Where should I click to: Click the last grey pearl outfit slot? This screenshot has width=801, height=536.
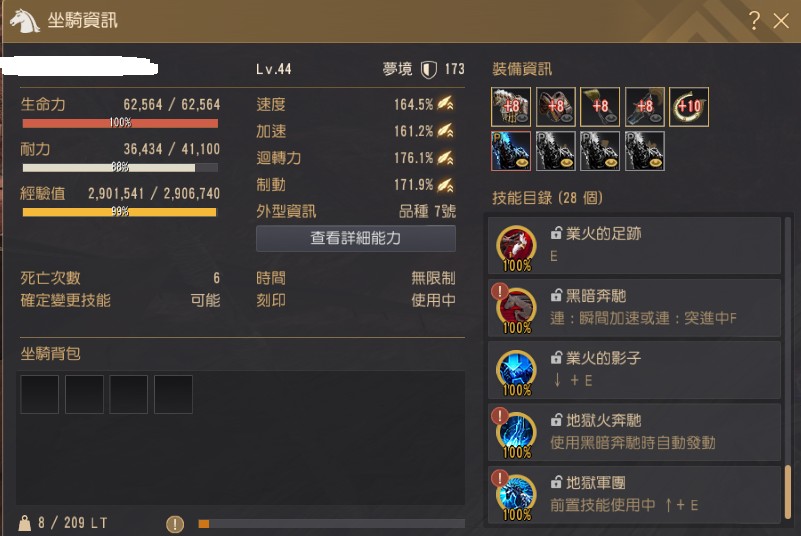click(645, 151)
